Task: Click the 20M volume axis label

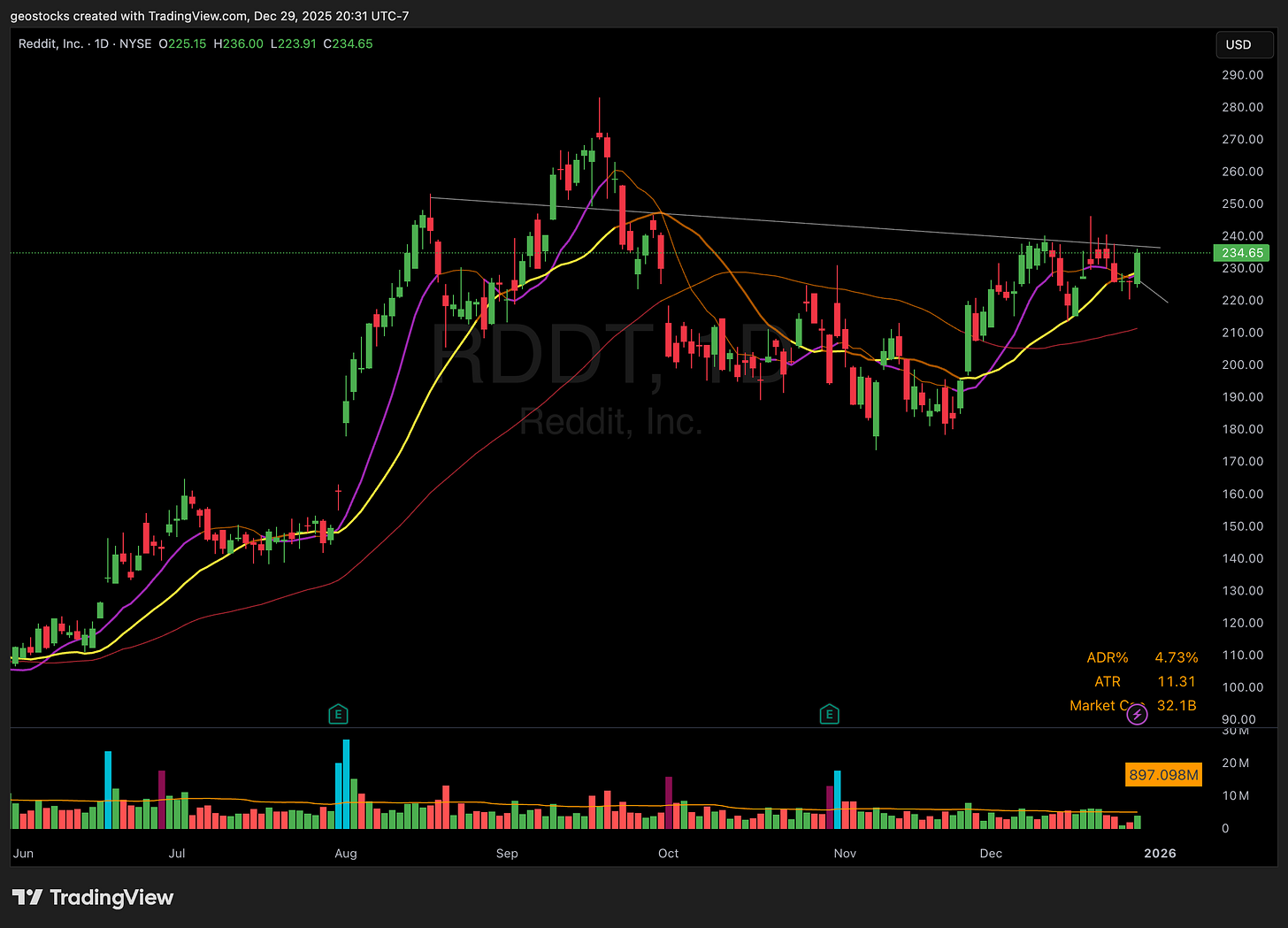Action: [x=1236, y=763]
